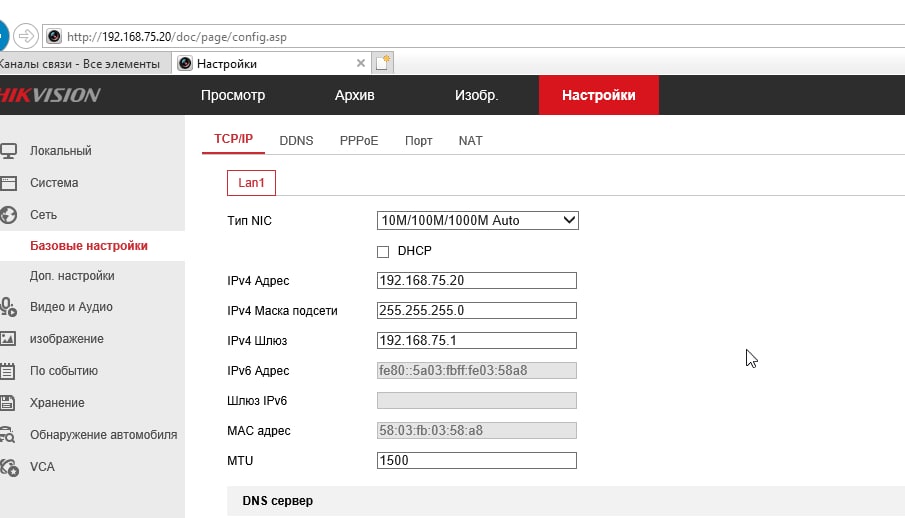The width and height of the screenshot is (905, 518).
Task: Click the Видео и Аудио microphone icon
Action: (x=8, y=307)
